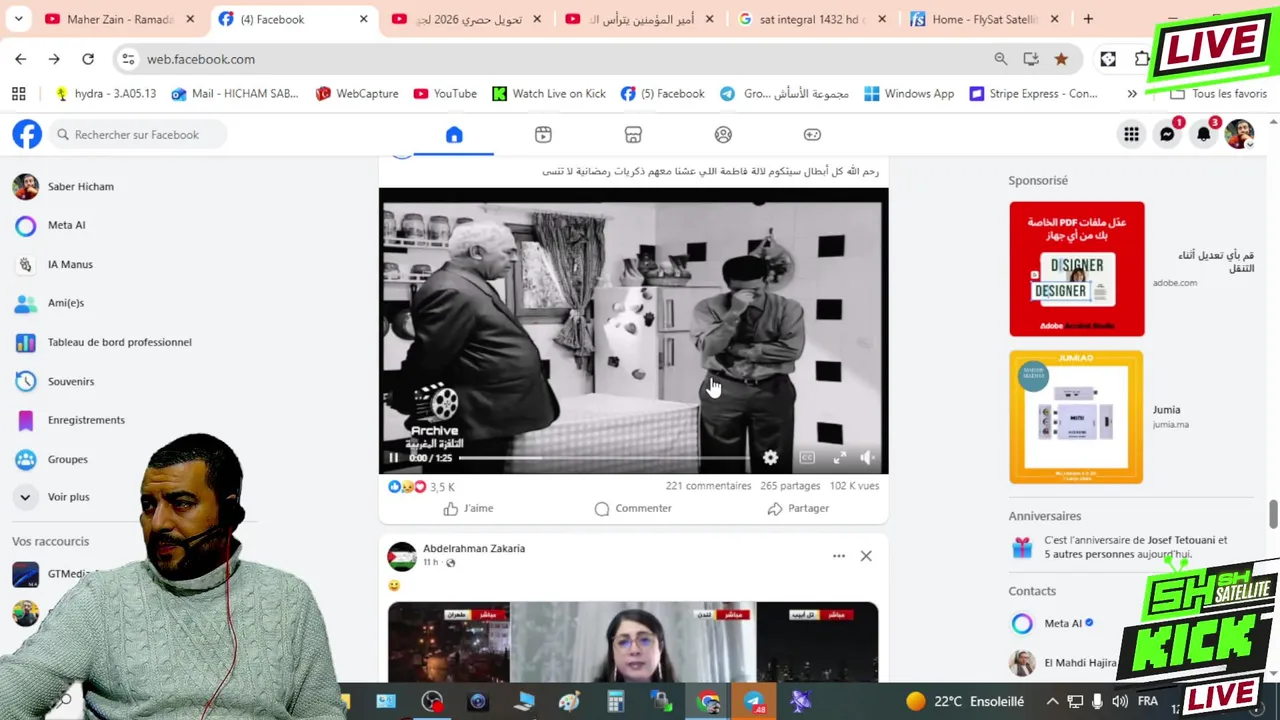This screenshot has width=1280, height=720.
Task: Click Partager on the video post
Action: pos(798,508)
